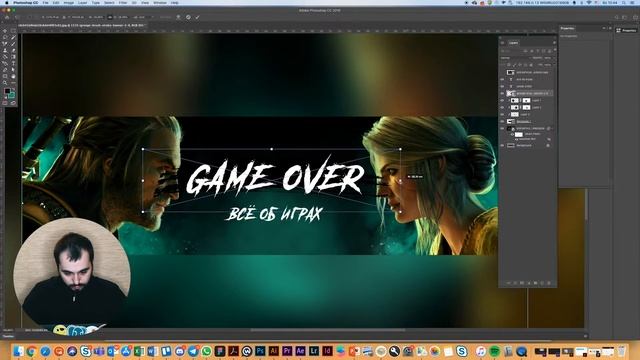Switch to warp mode icon in options bar
640x360 pixels.
point(178,17)
